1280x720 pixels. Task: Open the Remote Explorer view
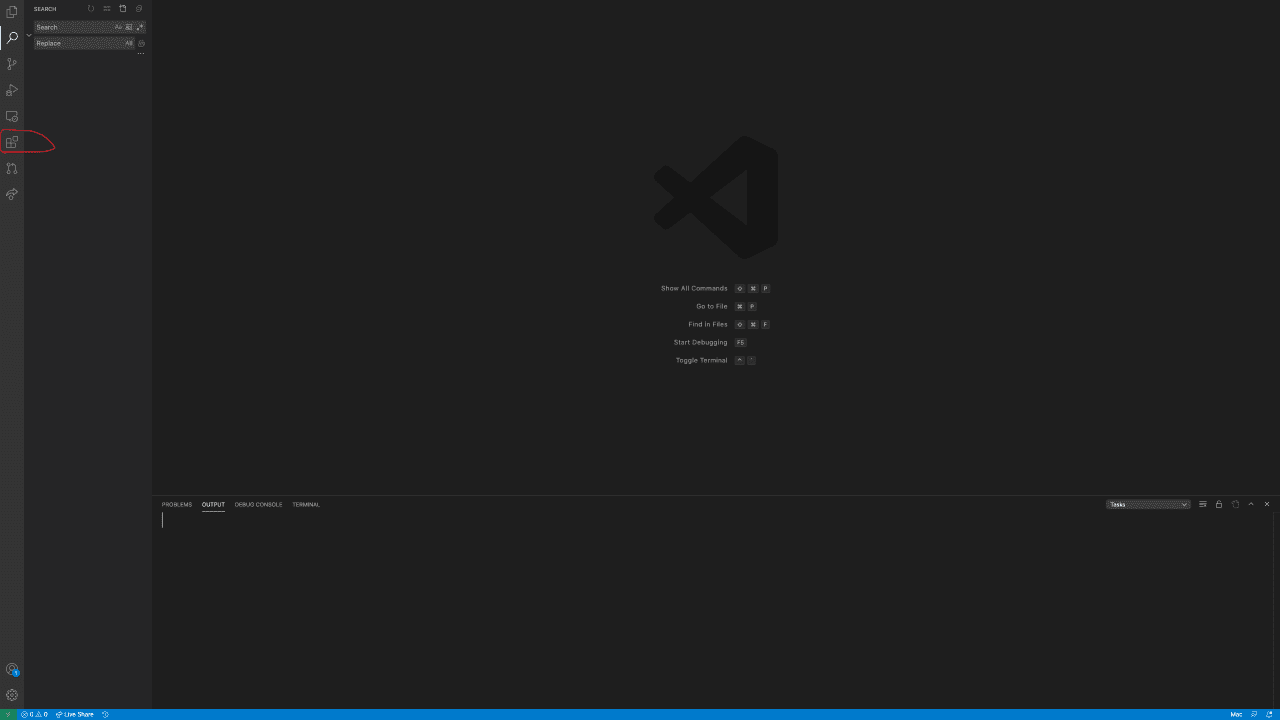click(12, 116)
